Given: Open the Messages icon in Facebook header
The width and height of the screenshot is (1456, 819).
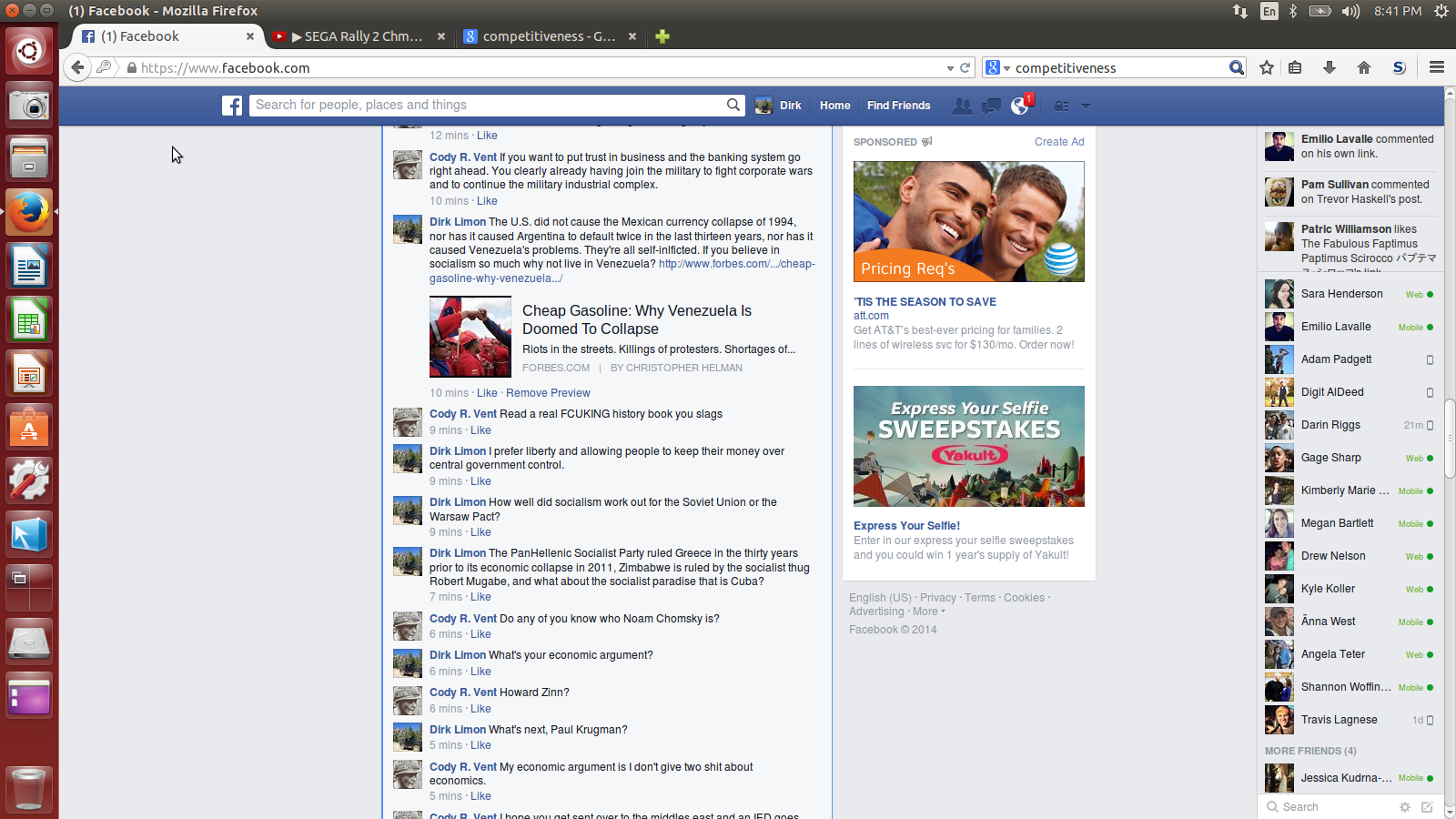Looking at the screenshot, I should (991, 106).
